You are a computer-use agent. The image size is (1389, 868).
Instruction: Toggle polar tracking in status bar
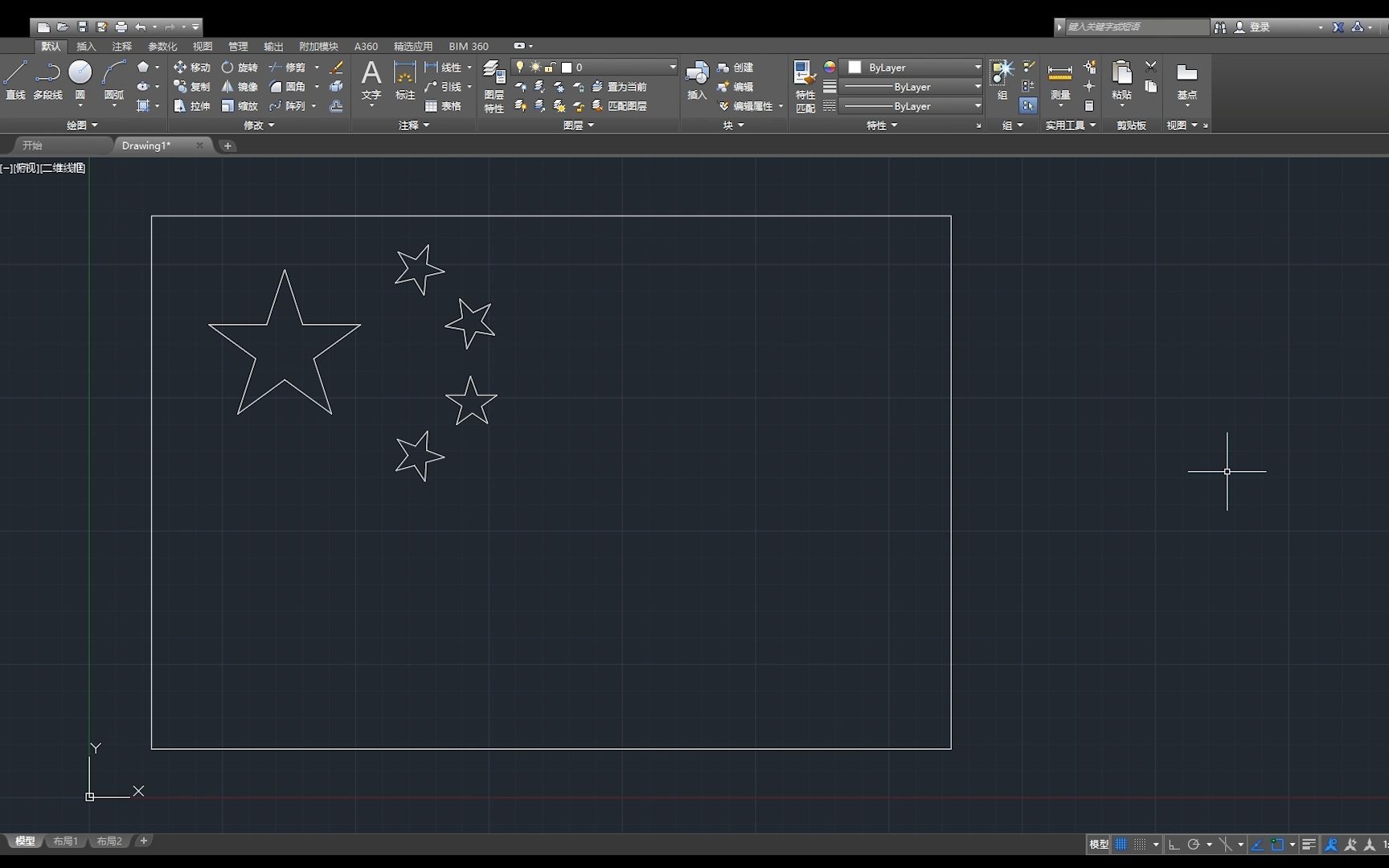click(1194, 844)
